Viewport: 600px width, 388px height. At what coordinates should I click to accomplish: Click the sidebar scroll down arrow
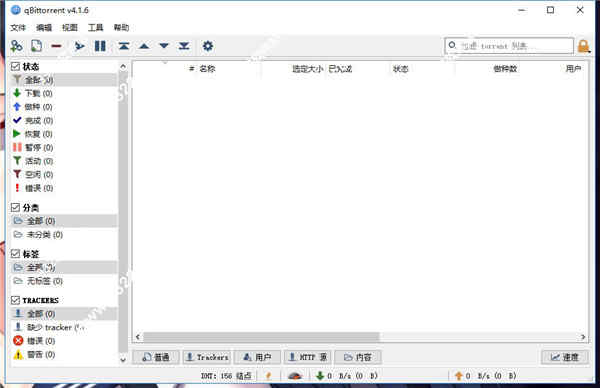tap(123, 360)
